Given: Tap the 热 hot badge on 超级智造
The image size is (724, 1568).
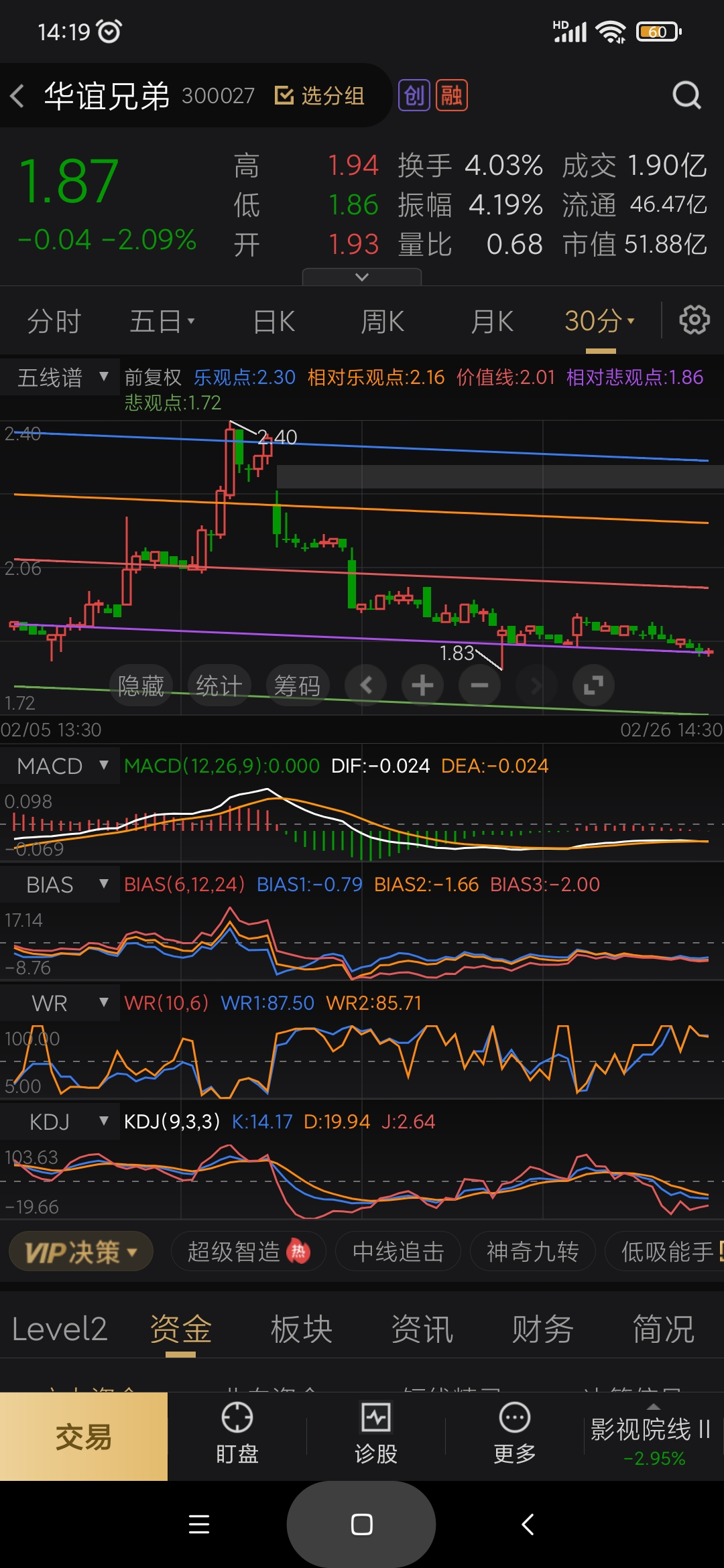Looking at the screenshot, I should 298,1251.
